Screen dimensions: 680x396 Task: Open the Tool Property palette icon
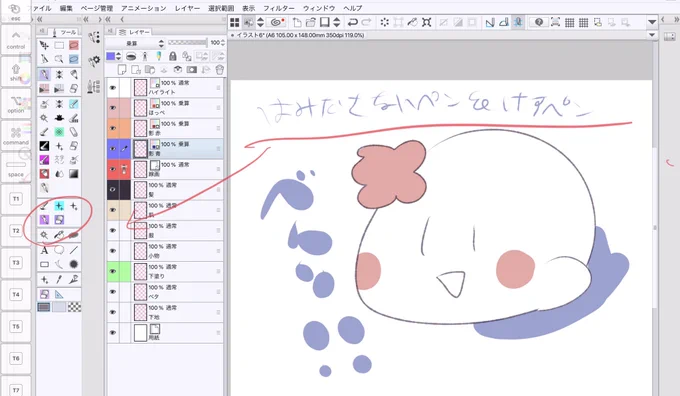click(94, 62)
